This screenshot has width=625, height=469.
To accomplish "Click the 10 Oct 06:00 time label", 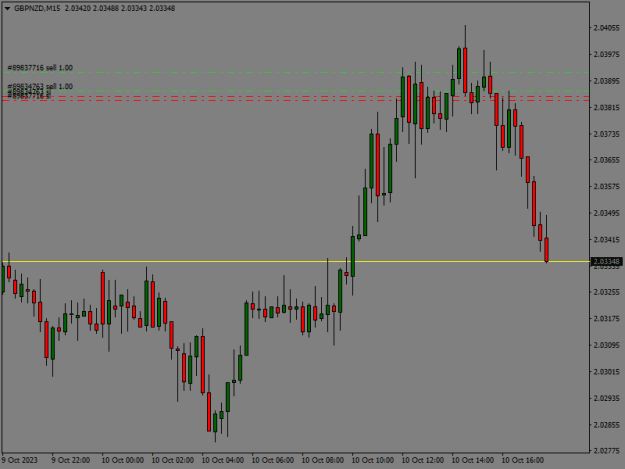I will point(273,460).
